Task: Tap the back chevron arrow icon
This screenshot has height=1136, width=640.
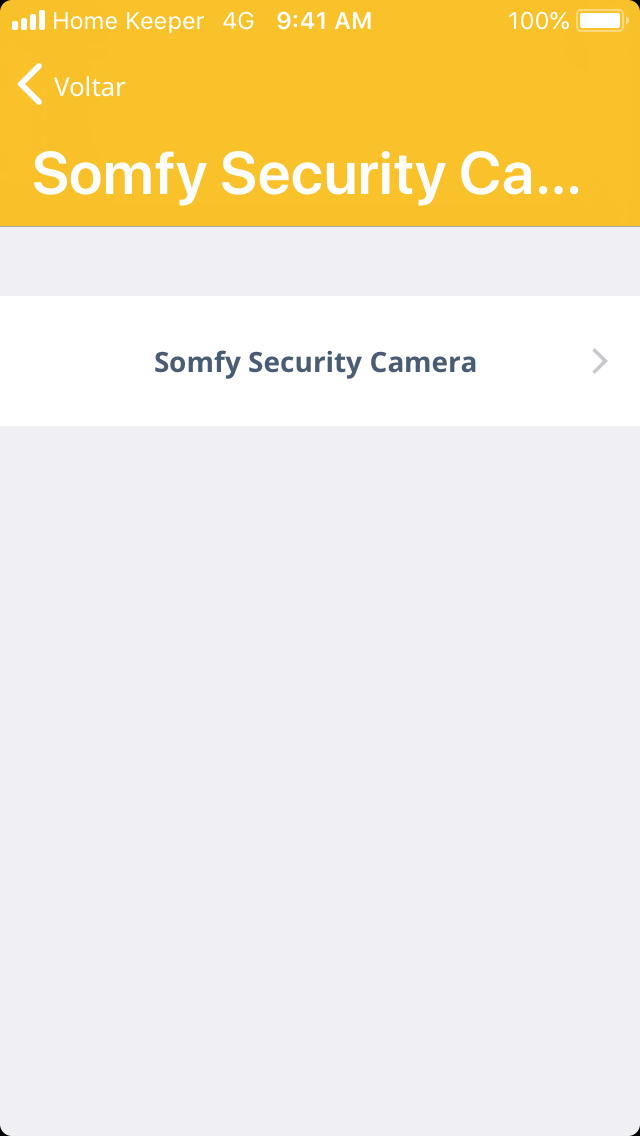Action: point(30,85)
